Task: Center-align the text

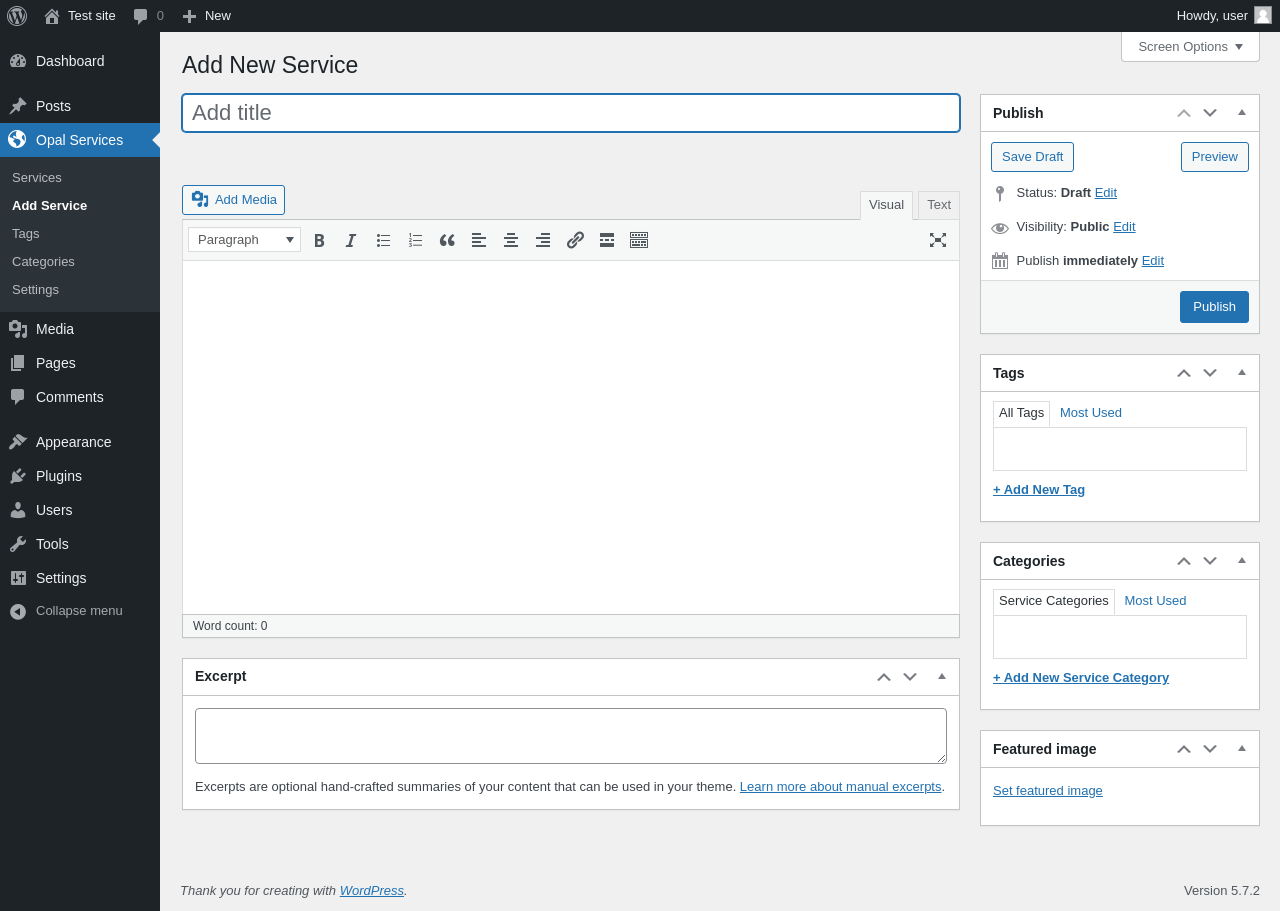Action: click(511, 240)
